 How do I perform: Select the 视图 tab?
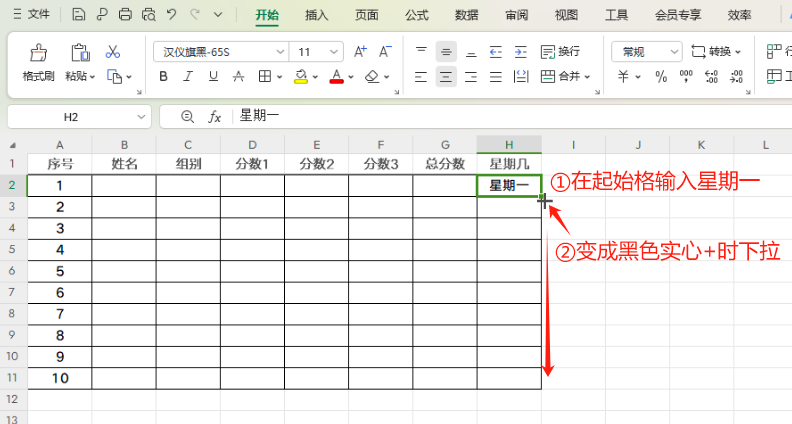click(566, 15)
